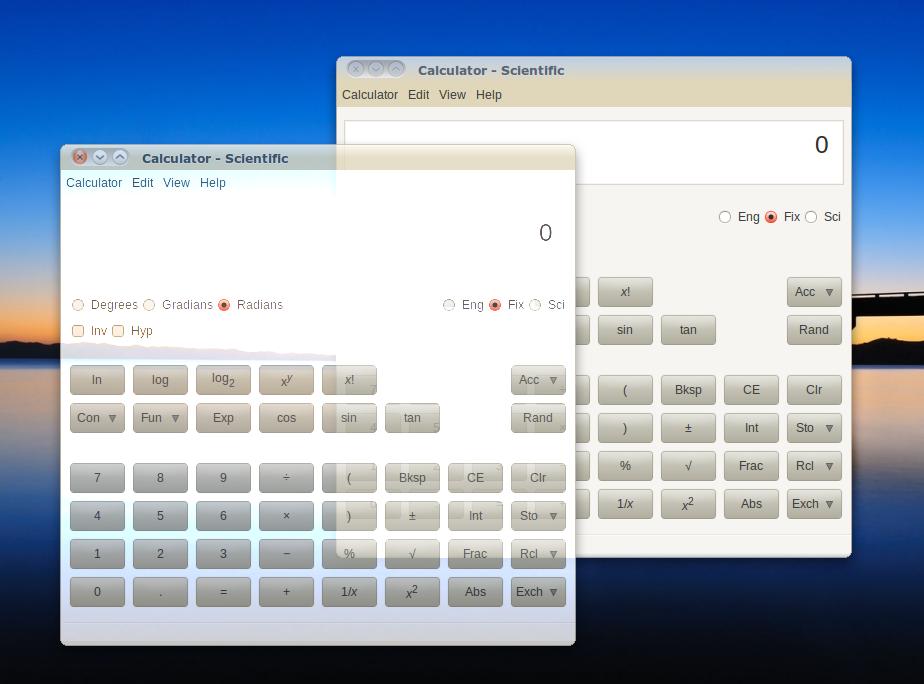Viewport: 924px width, 684px height.
Task: Open the Con constants dropdown
Action: click(x=97, y=418)
